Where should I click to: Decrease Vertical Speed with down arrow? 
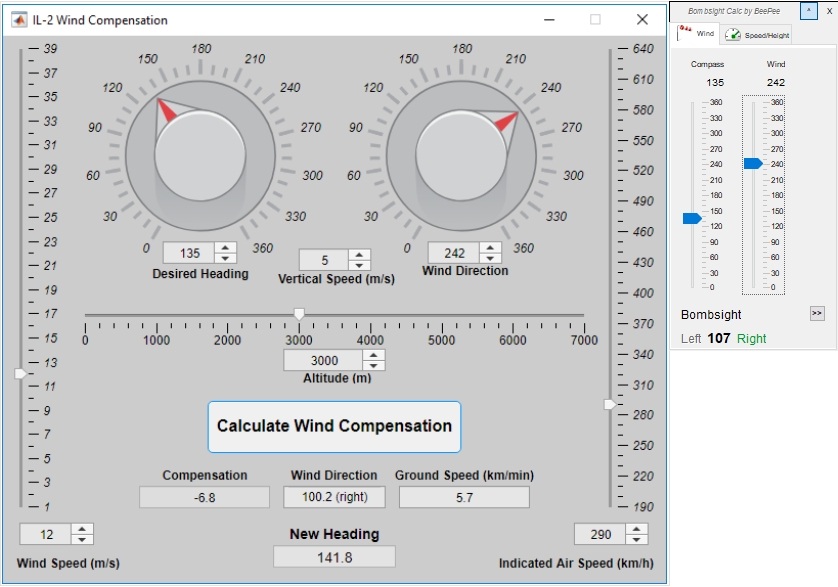(360, 265)
